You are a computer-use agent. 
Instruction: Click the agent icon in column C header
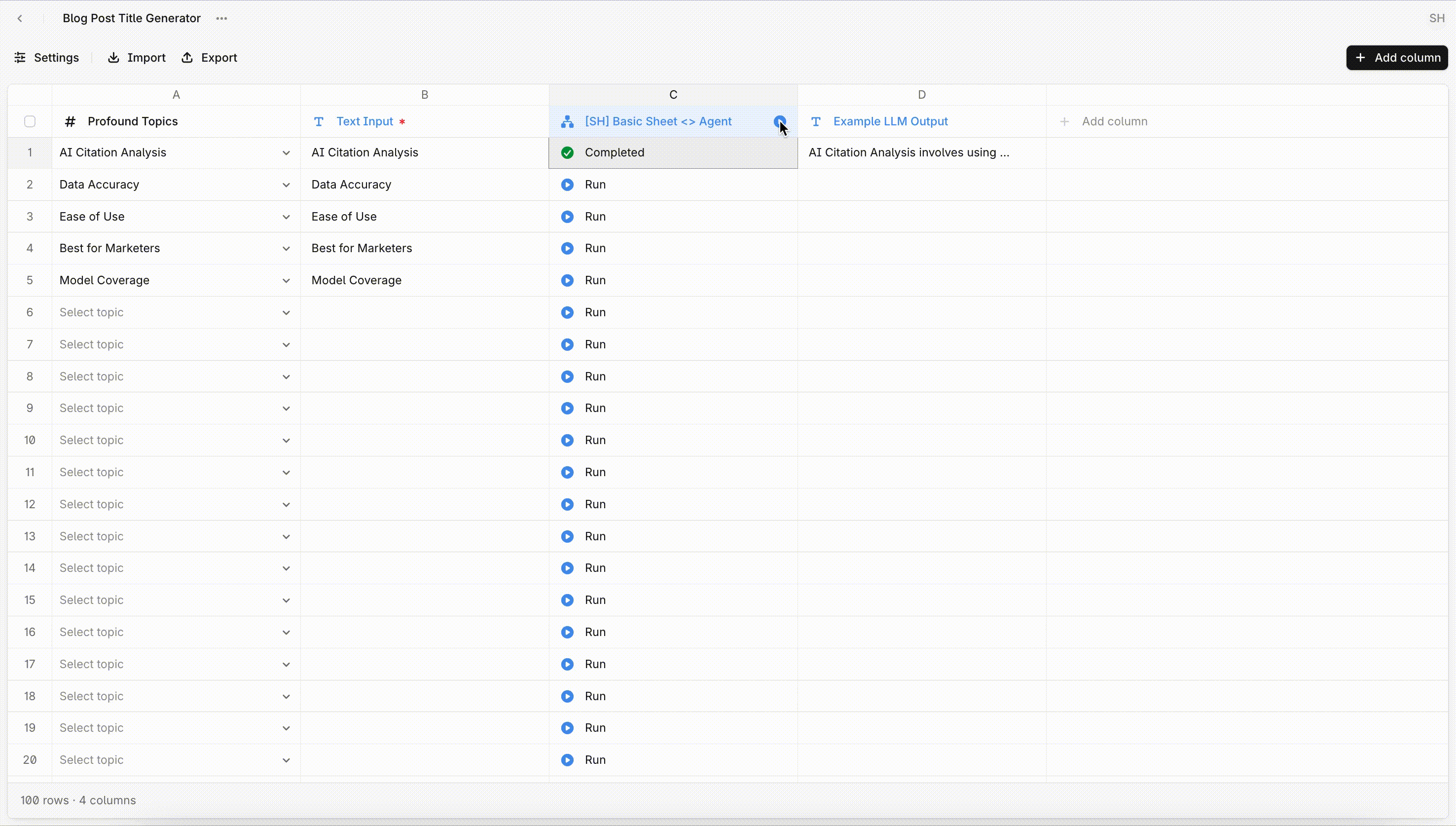pyautogui.click(x=567, y=121)
